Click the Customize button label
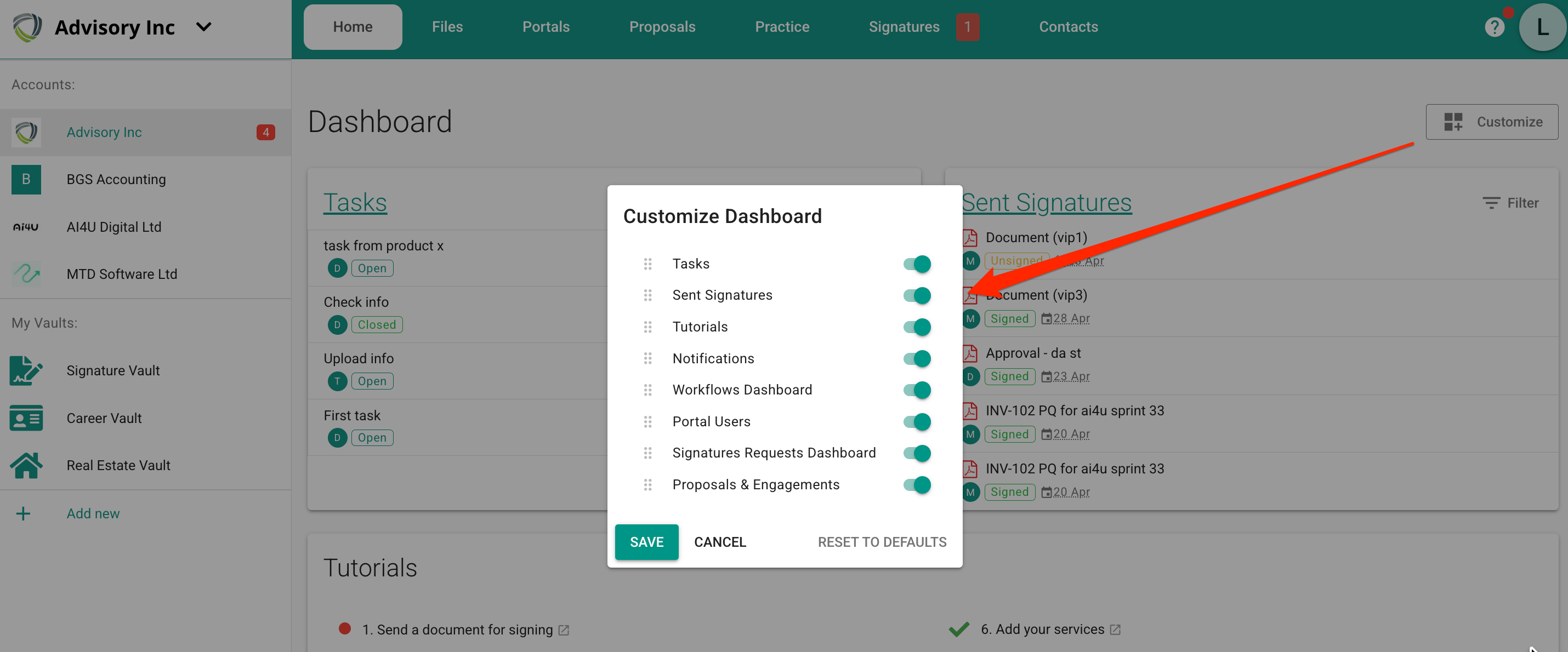Screen dimensions: 1568x652 tap(1509, 122)
